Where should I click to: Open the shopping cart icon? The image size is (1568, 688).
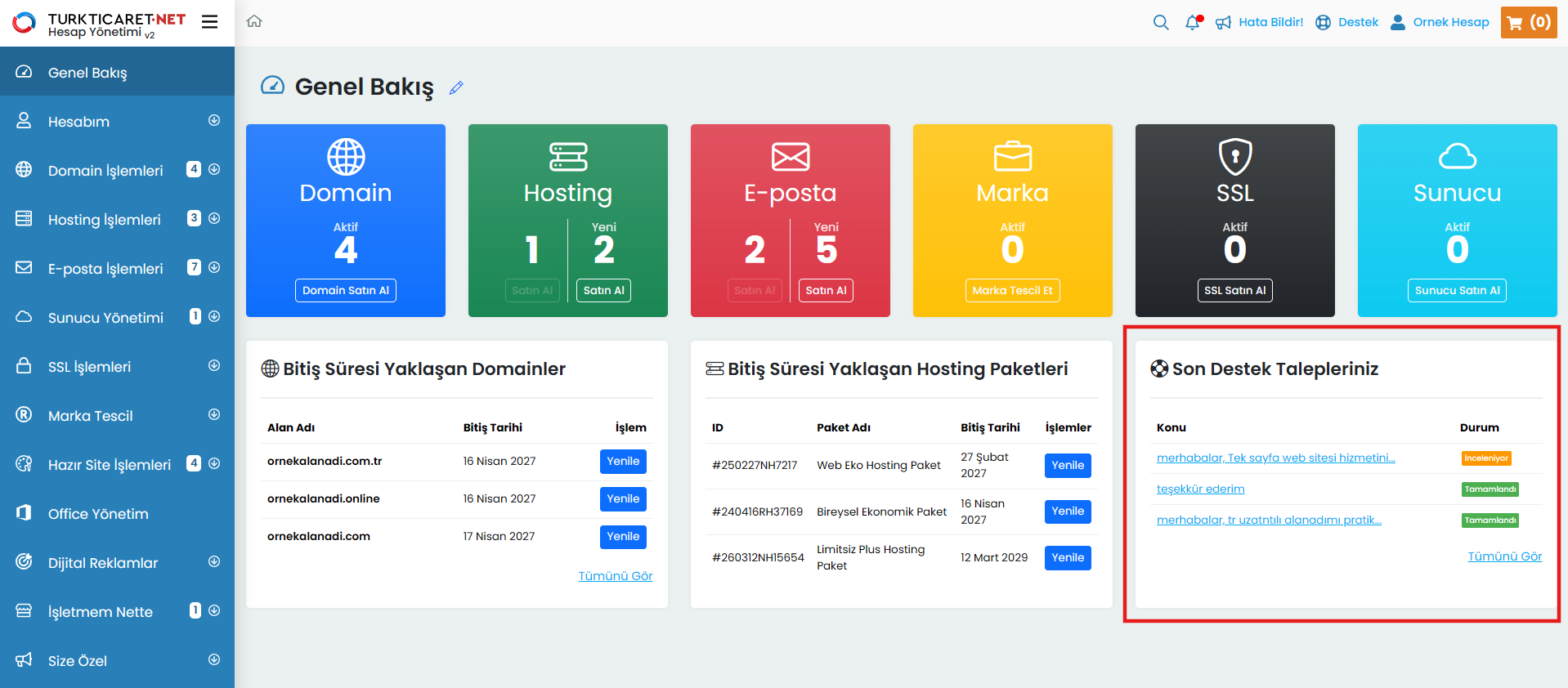[1528, 22]
